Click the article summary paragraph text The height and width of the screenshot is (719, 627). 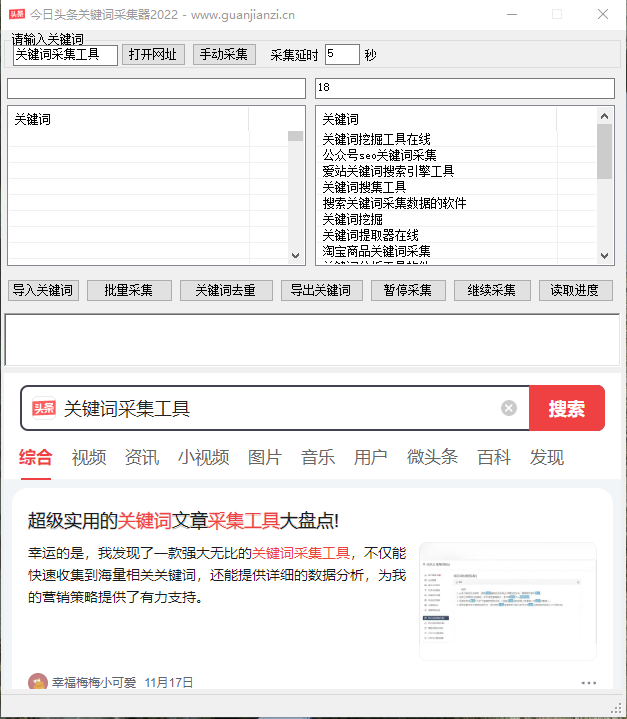pyautogui.click(x=217, y=575)
